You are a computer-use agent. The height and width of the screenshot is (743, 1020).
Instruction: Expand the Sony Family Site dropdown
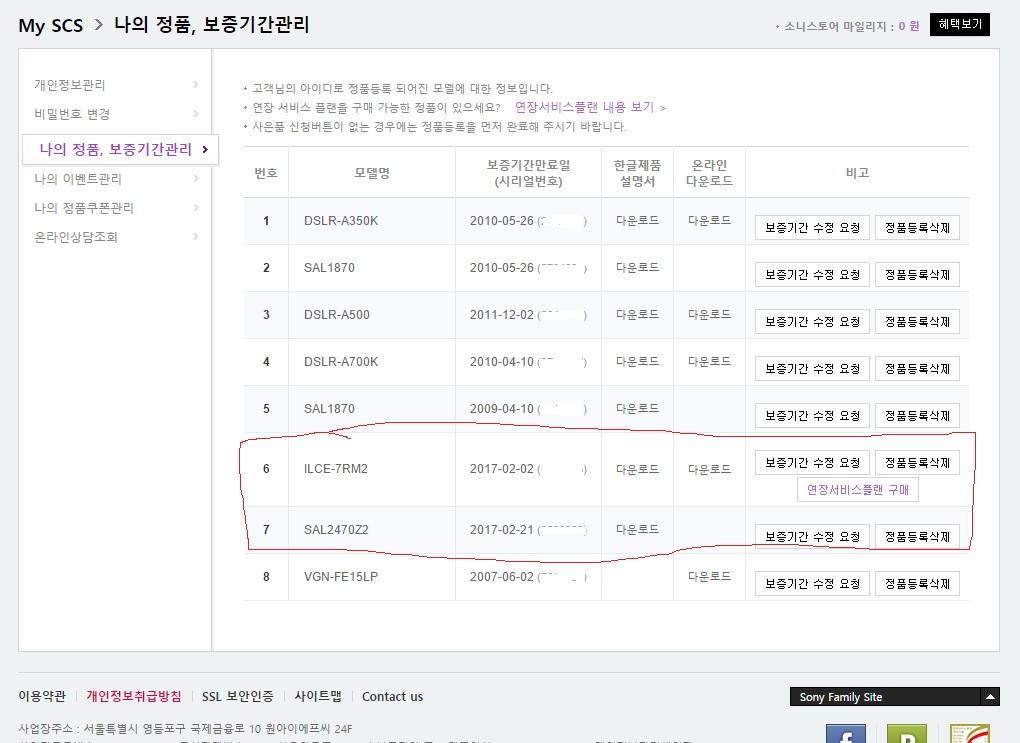tap(990, 697)
